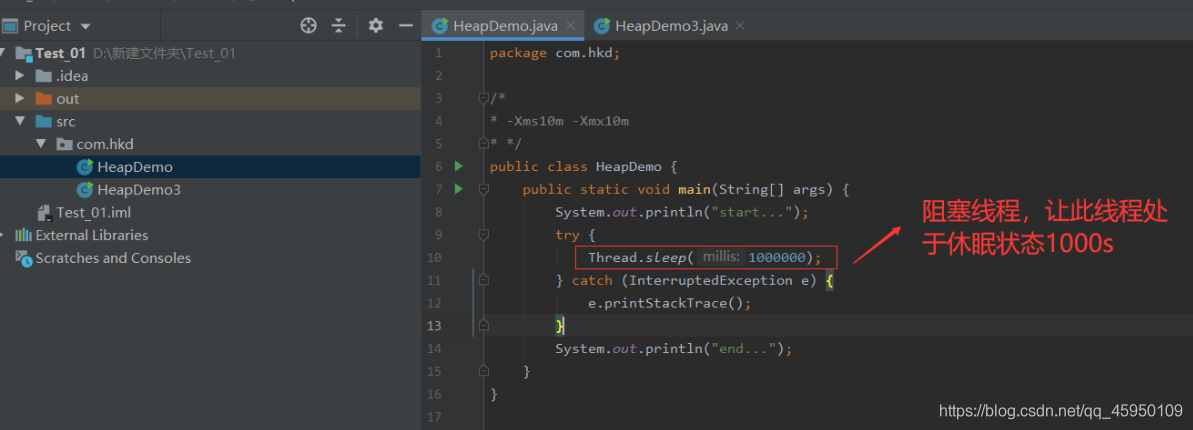Expand the .idea folder
The width and height of the screenshot is (1193, 430).
[x=20, y=76]
